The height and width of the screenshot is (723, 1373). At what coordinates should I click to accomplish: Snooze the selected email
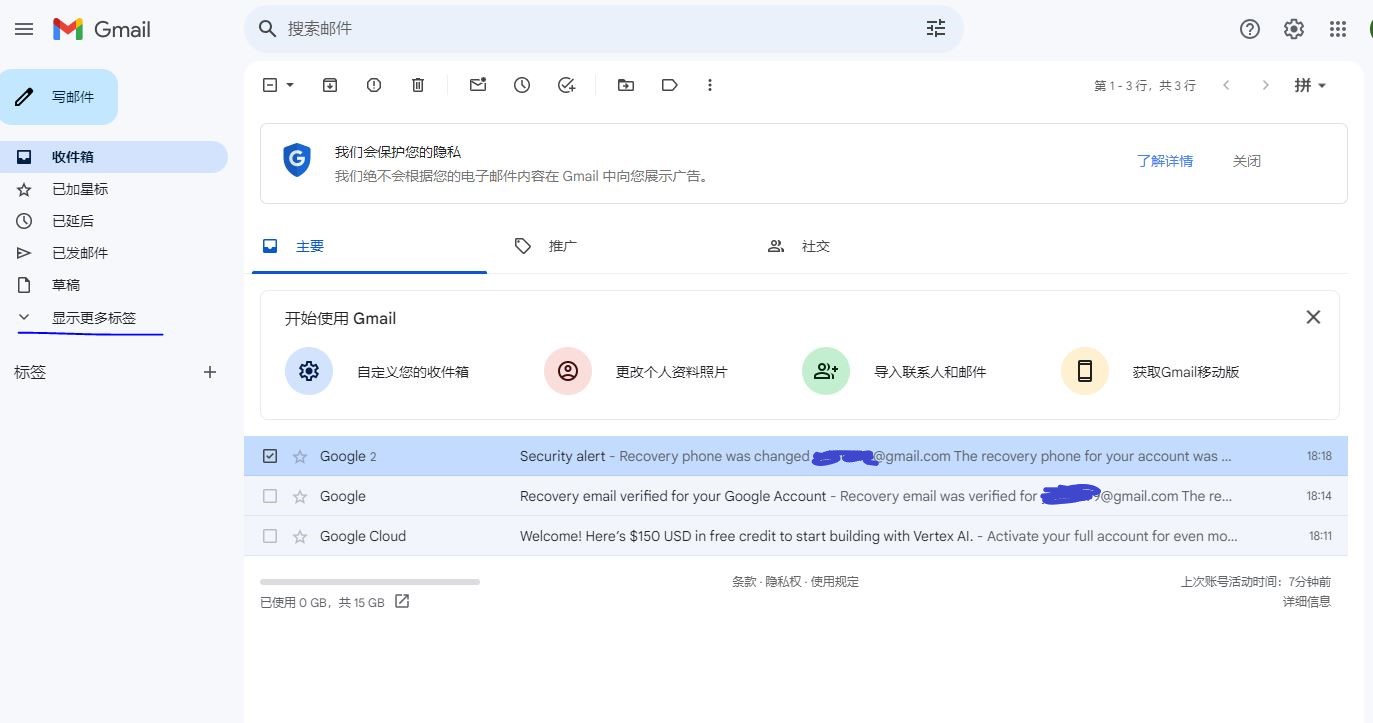point(522,85)
